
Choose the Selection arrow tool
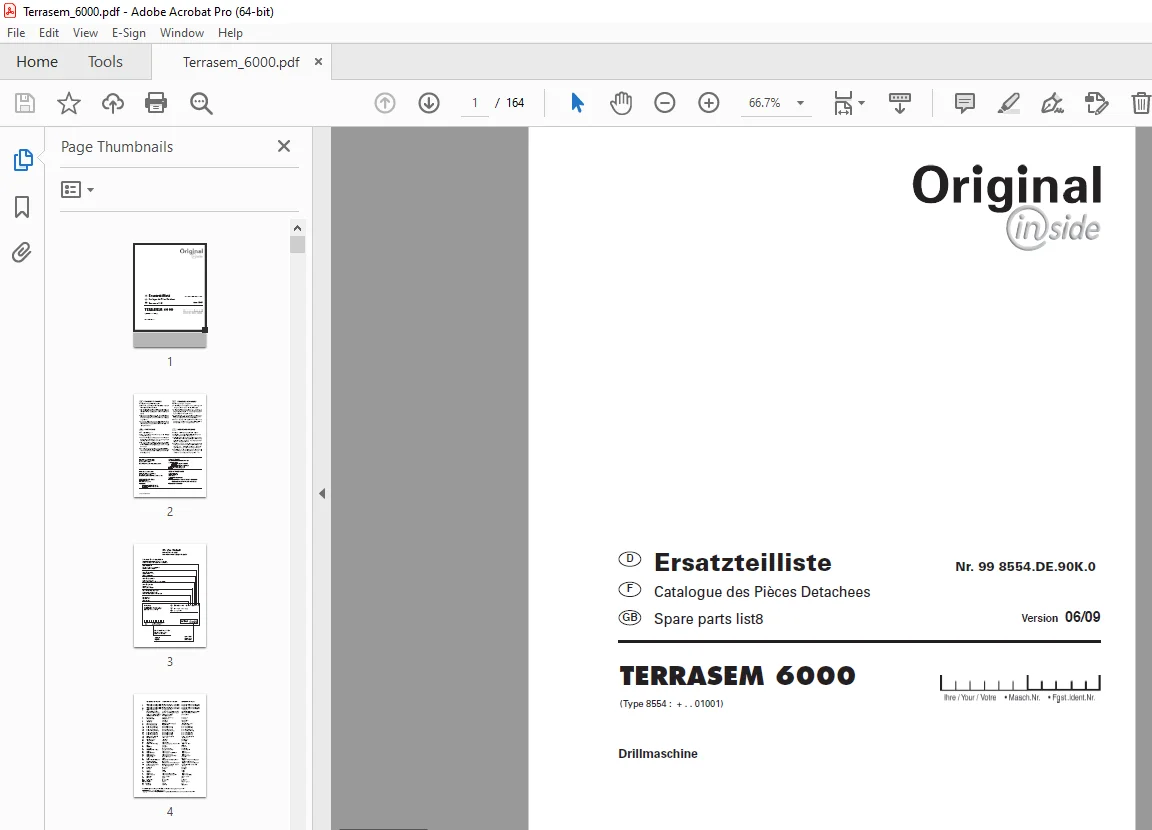(x=577, y=103)
